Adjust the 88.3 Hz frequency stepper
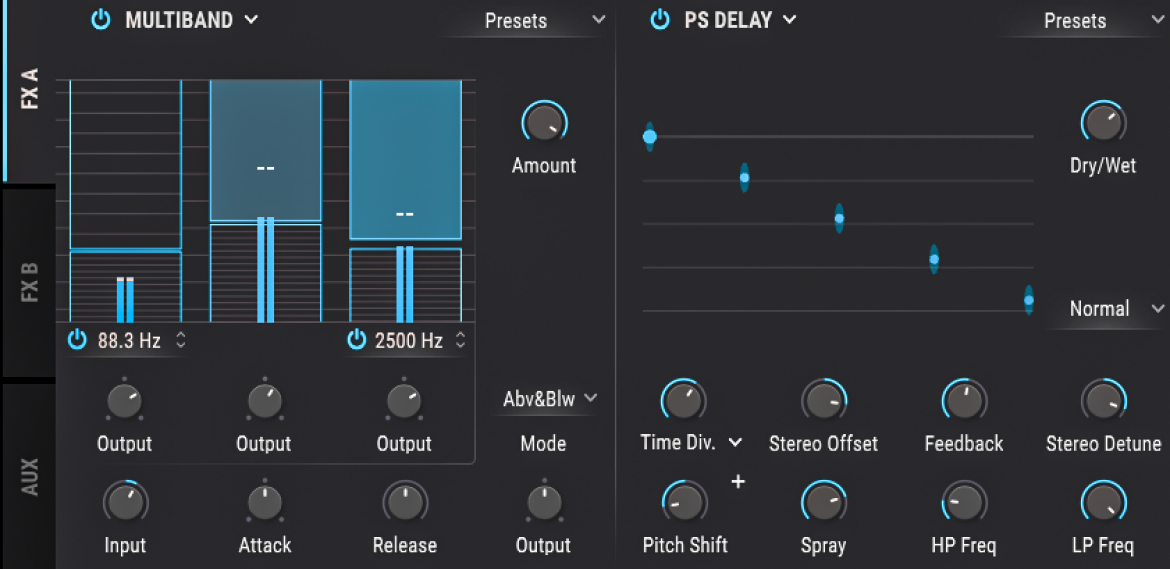This screenshot has height=569, width=1170. [x=181, y=341]
